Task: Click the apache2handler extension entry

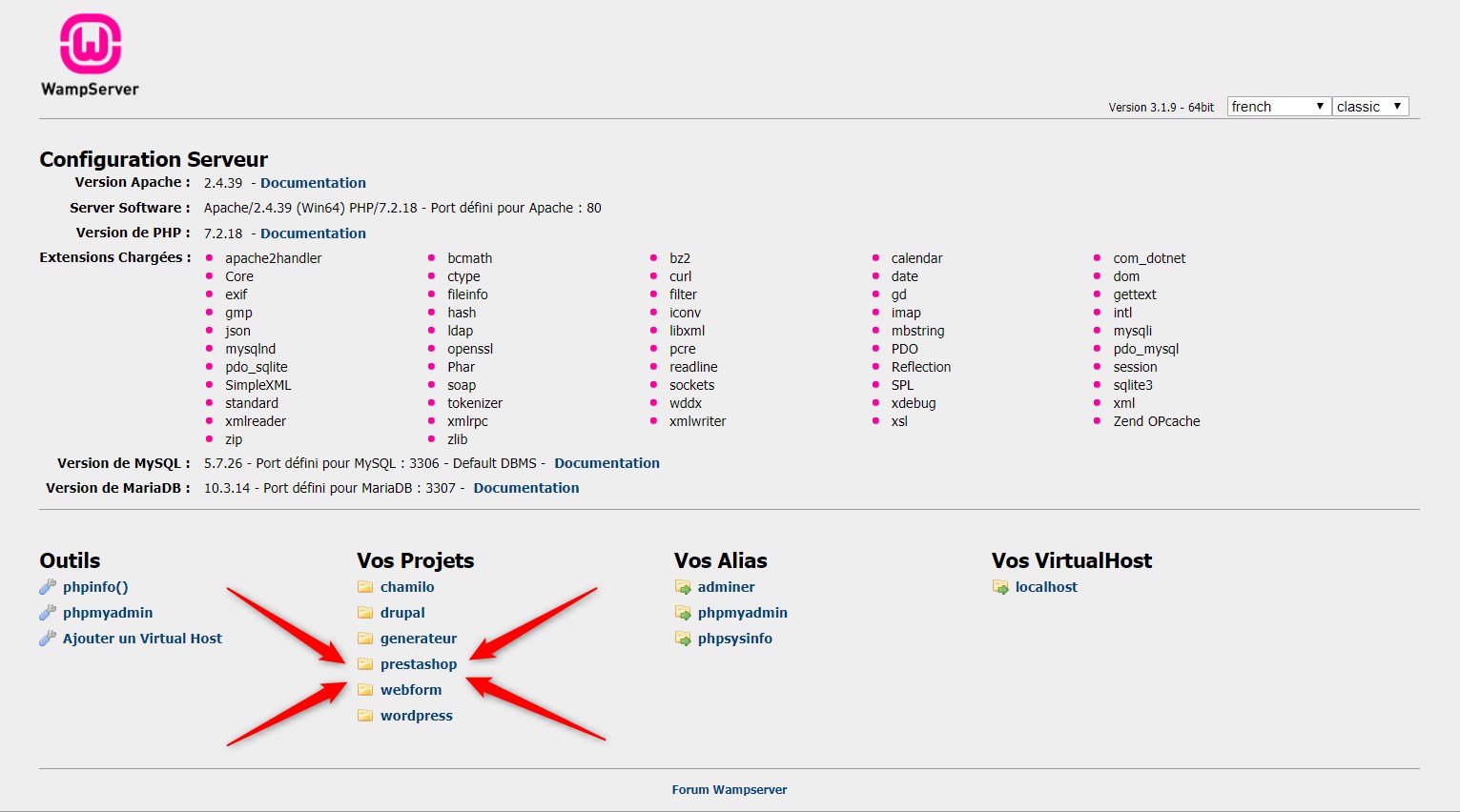Action: [x=274, y=258]
